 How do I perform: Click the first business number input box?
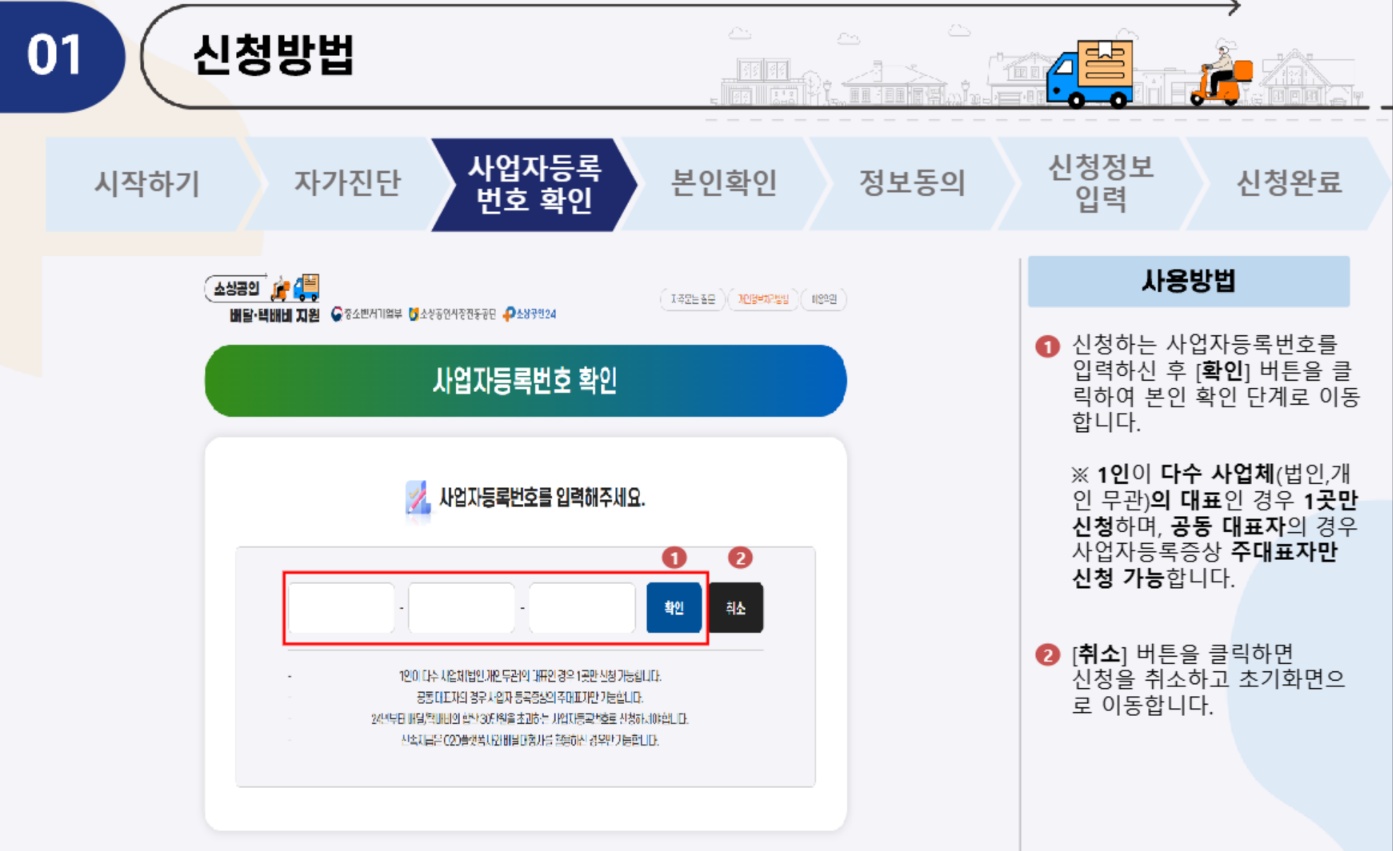[341, 608]
